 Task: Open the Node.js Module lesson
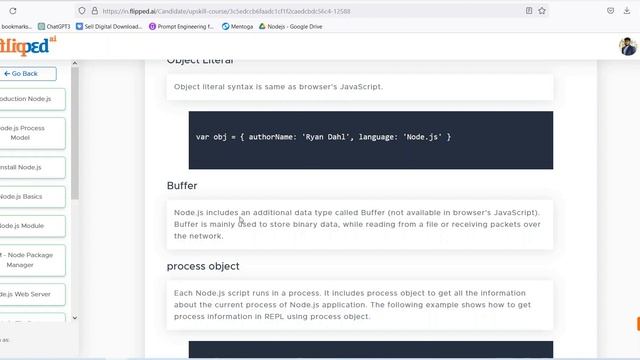(32, 226)
